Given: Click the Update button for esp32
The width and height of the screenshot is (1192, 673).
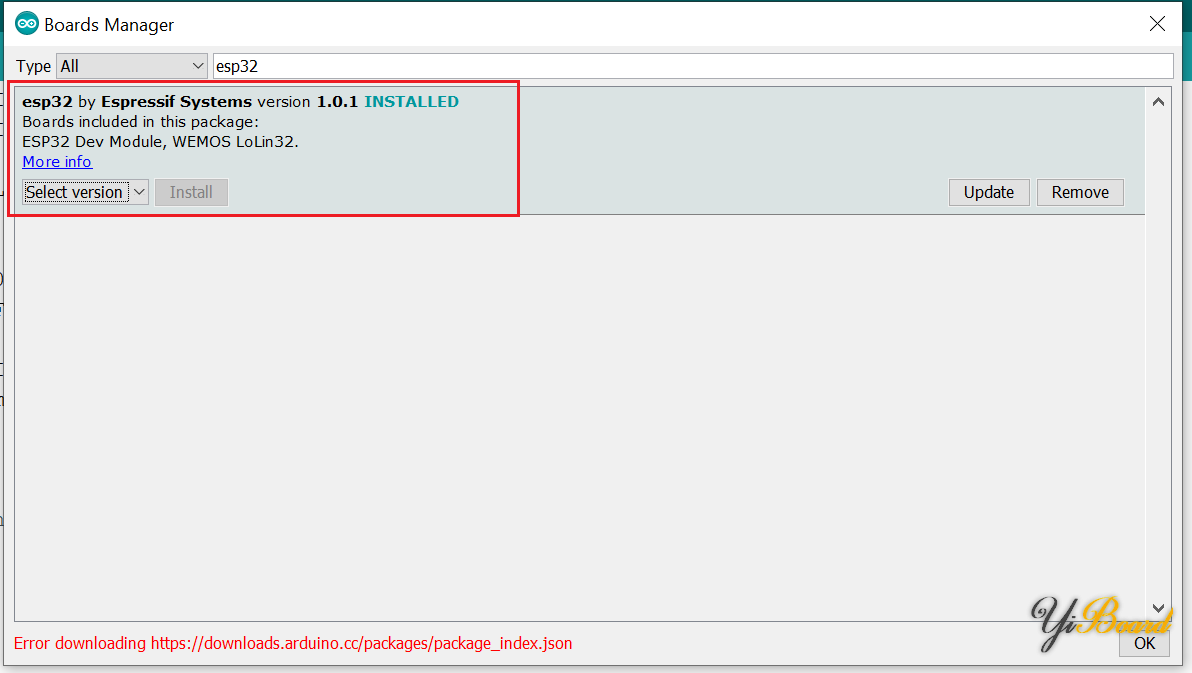Looking at the screenshot, I should pyautogui.click(x=988, y=192).
